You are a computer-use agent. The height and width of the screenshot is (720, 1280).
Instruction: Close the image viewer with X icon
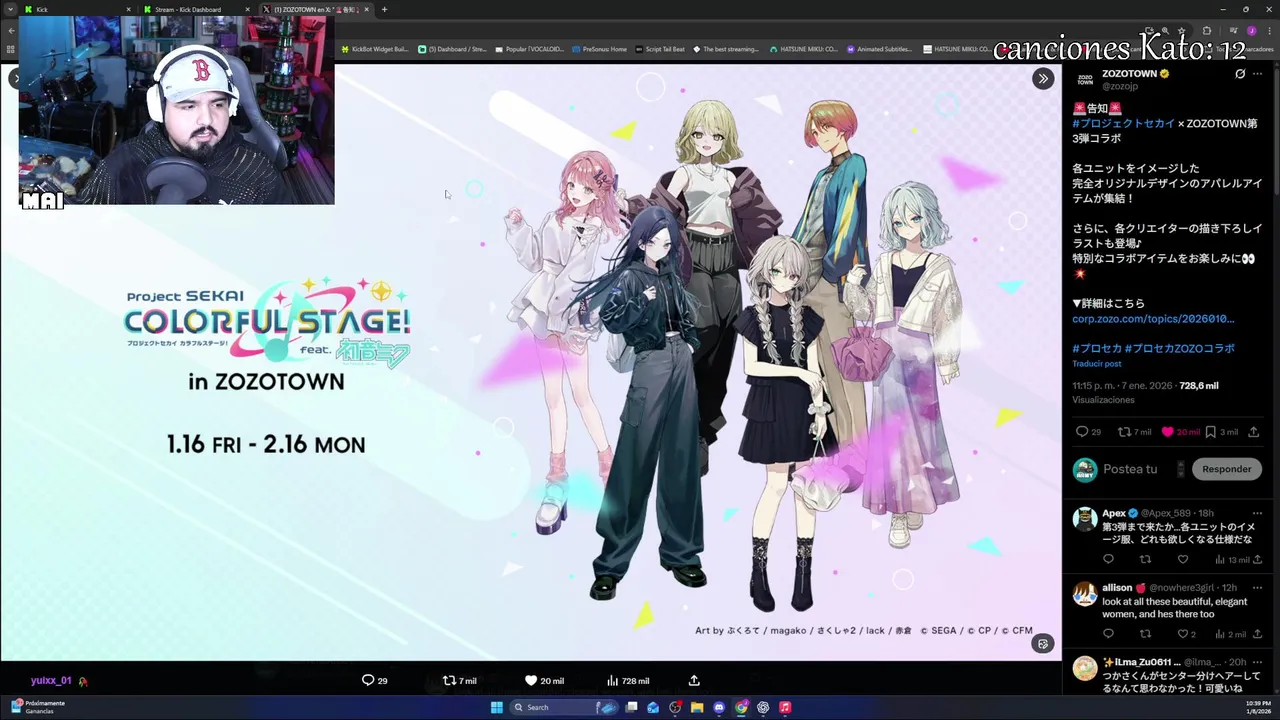tap(14, 78)
